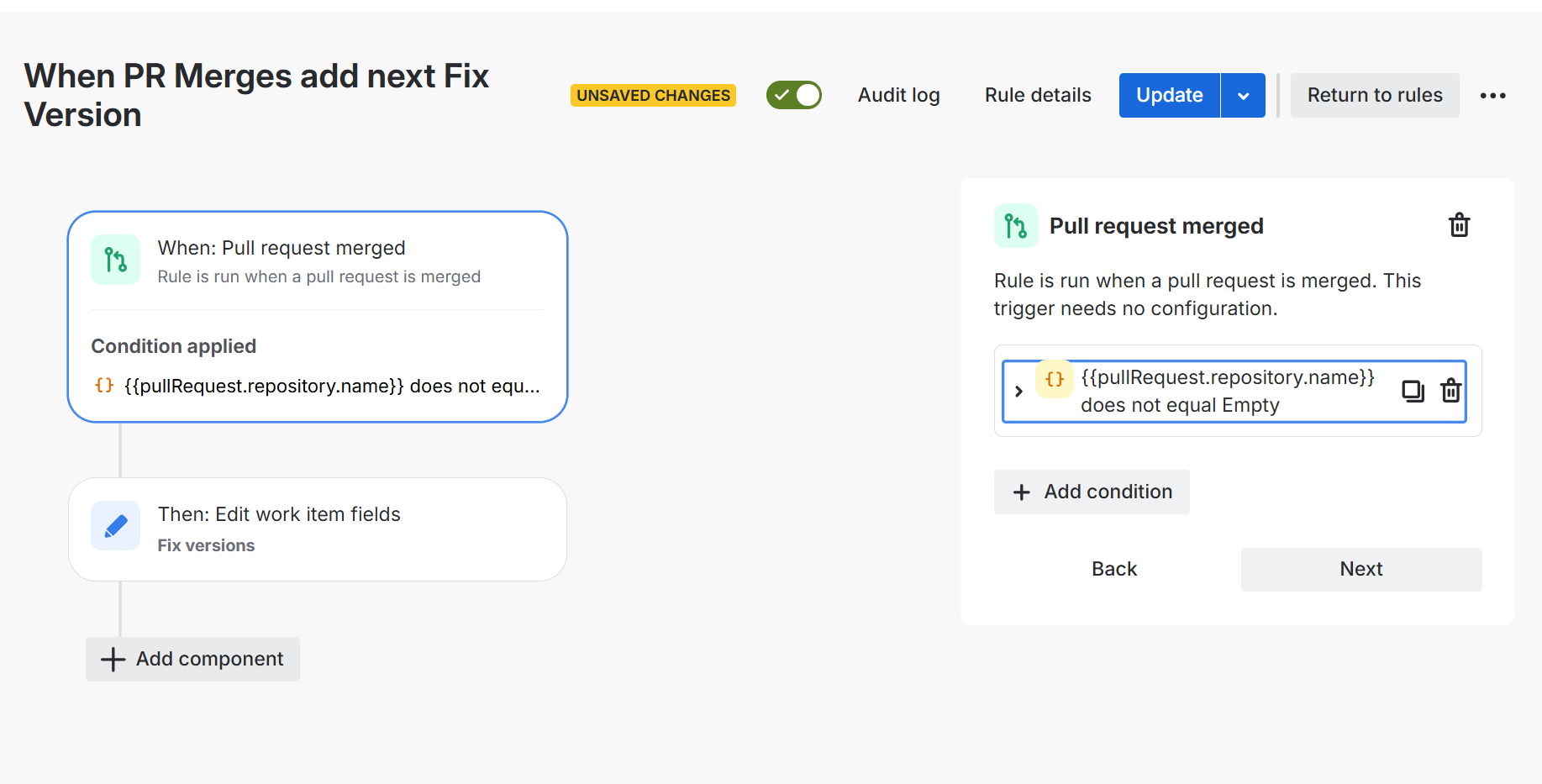The image size is (1542, 784).
Task: Open the Audit log tab
Action: click(898, 96)
